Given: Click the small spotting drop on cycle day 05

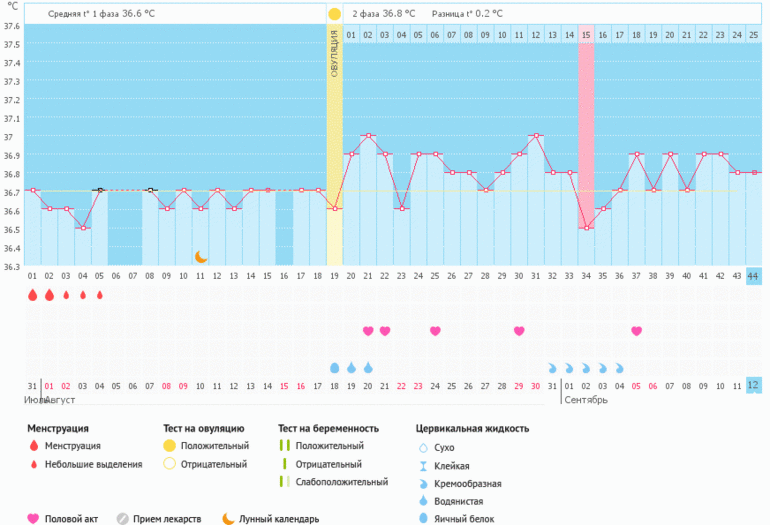Looking at the screenshot, I should point(99,295).
